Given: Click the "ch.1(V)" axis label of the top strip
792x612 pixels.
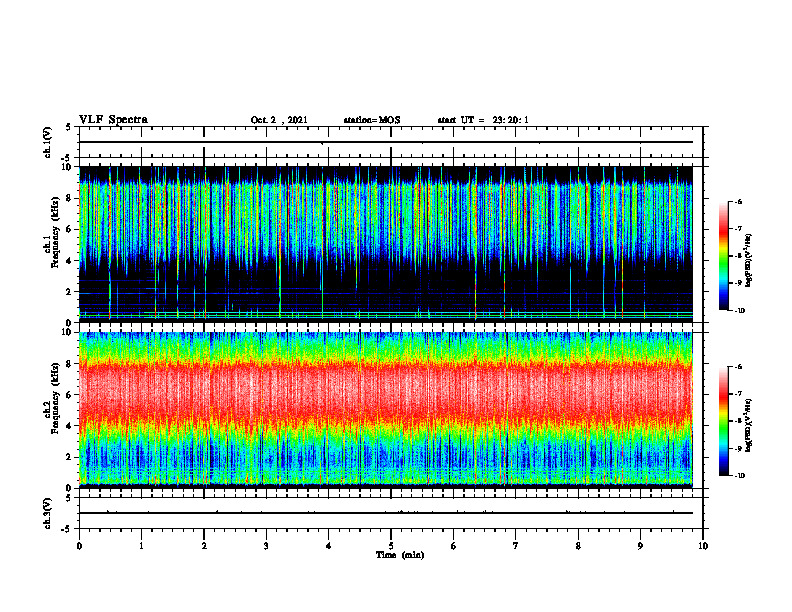Looking at the screenshot, I should [x=48, y=142].
